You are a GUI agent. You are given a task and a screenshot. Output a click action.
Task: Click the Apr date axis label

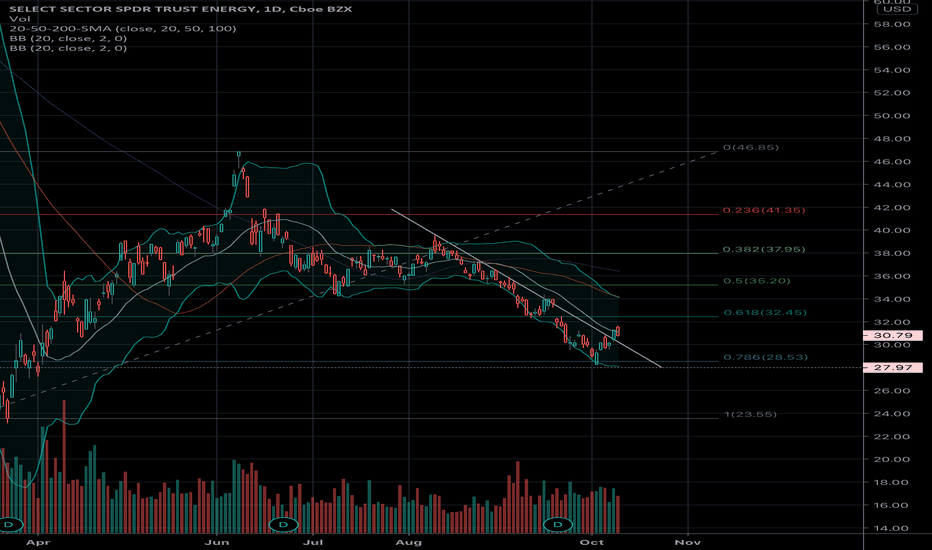(x=39, y=542)
